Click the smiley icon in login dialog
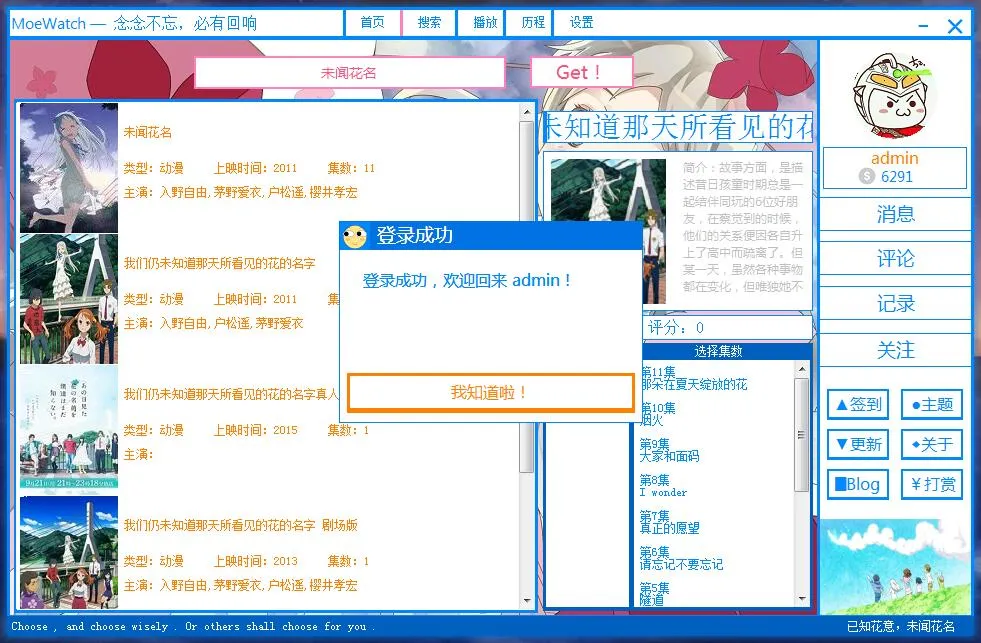The width and height of the screenshot is (981, 643). (x=354, y=236)
